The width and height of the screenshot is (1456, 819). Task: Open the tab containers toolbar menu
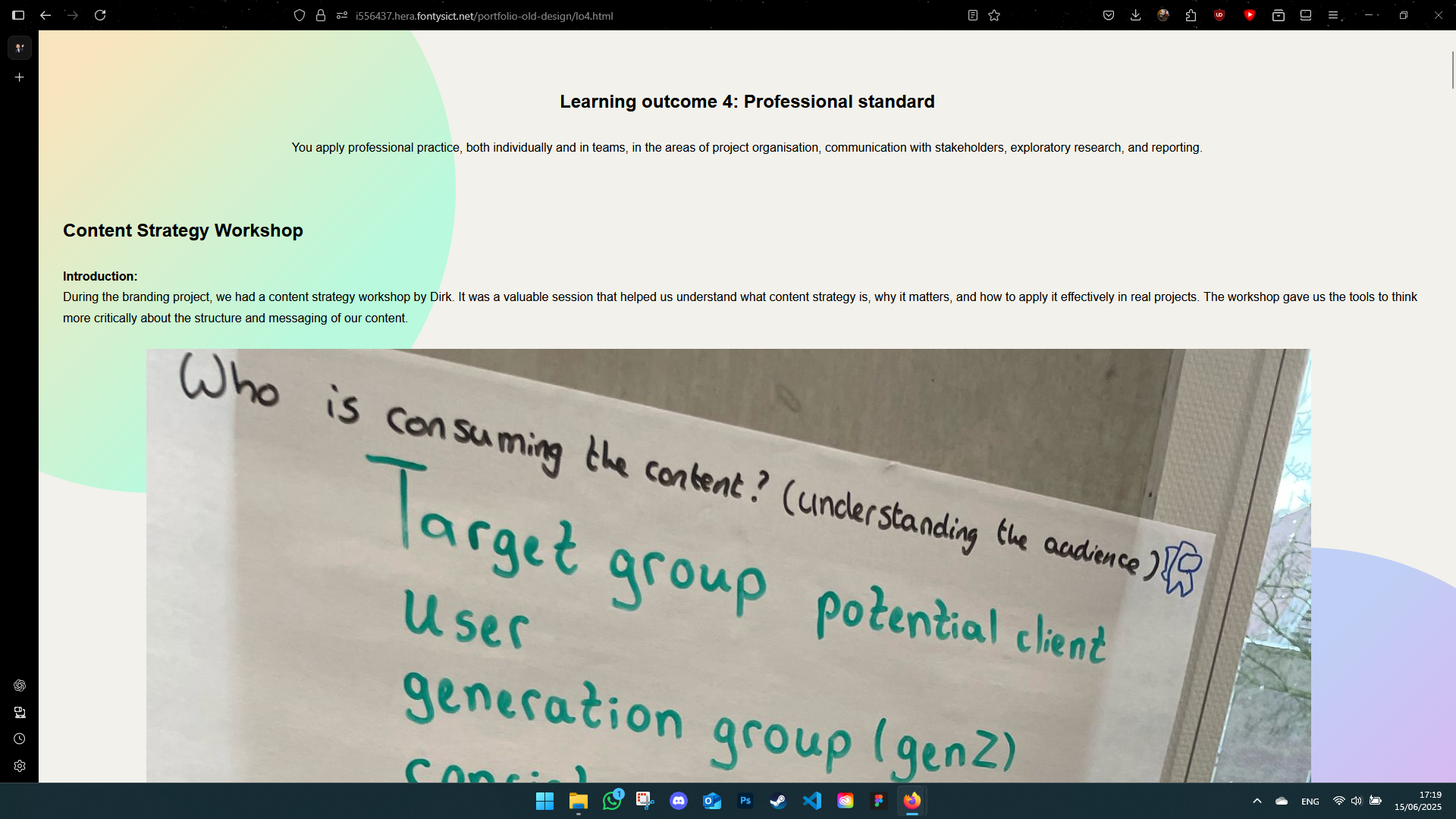pos(1279,15)
